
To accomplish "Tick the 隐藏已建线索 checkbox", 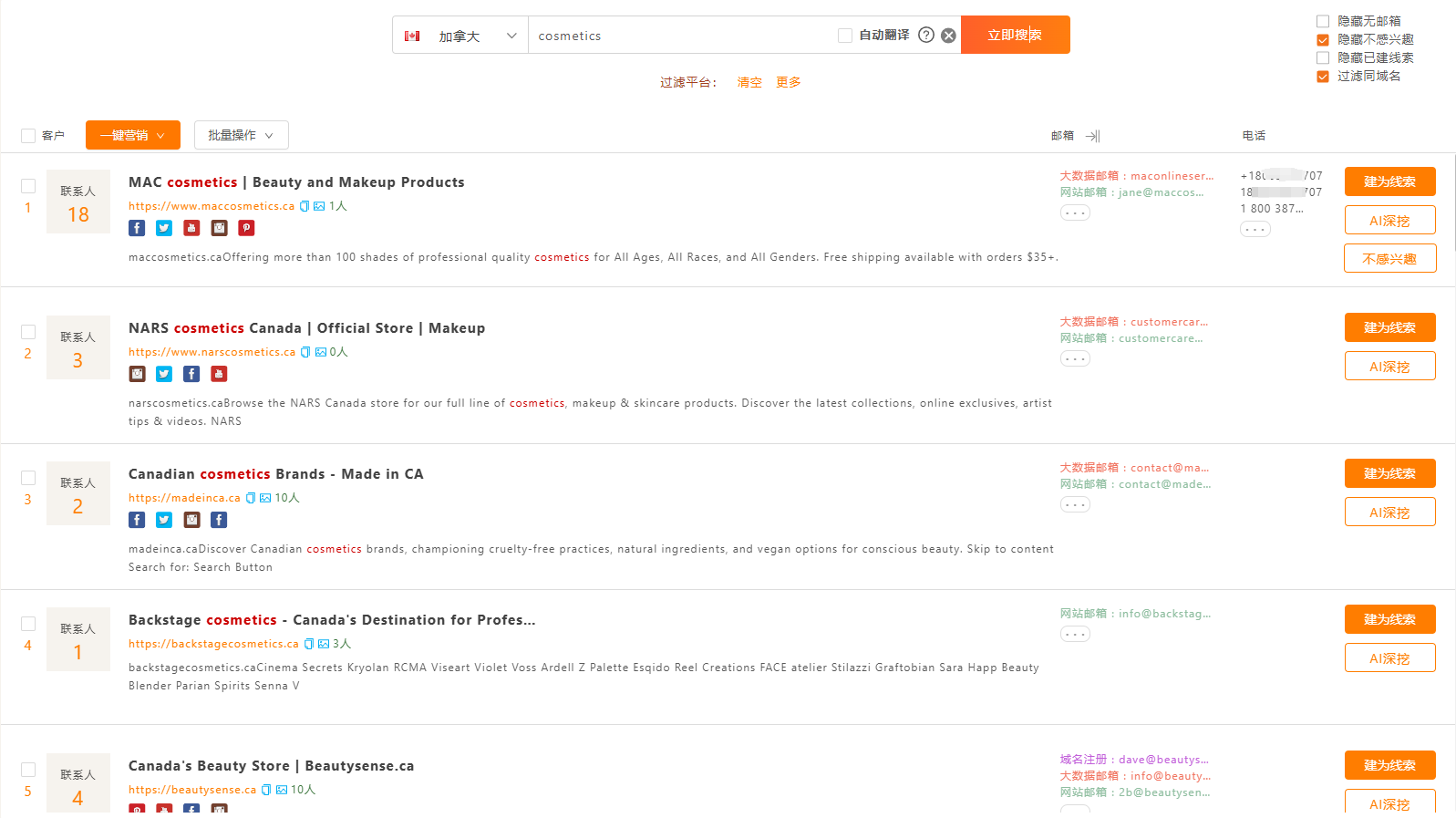I will pyautogui.click(x=1323, y=57).
